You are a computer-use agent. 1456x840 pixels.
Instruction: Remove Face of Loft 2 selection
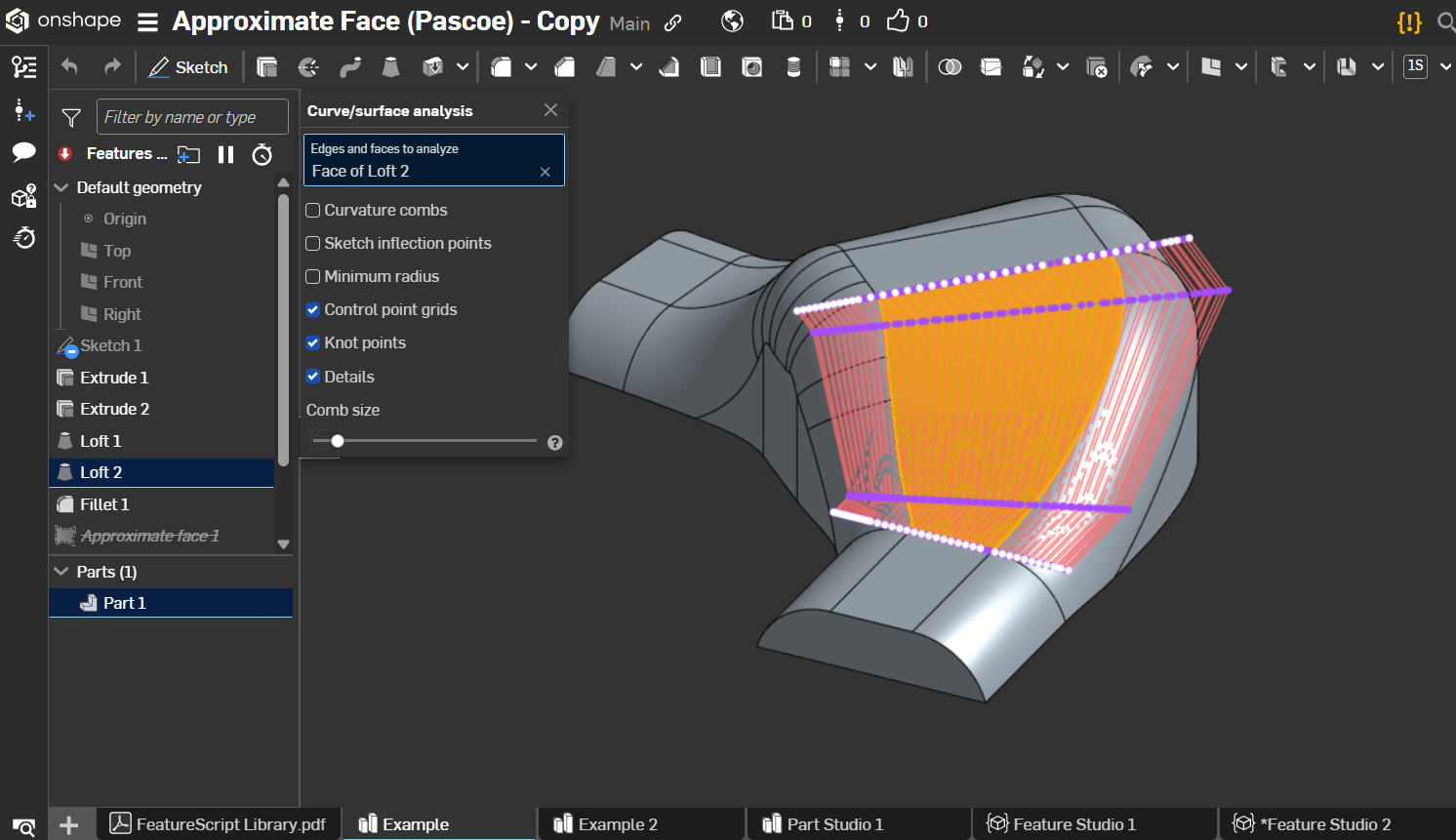point(546,172)
